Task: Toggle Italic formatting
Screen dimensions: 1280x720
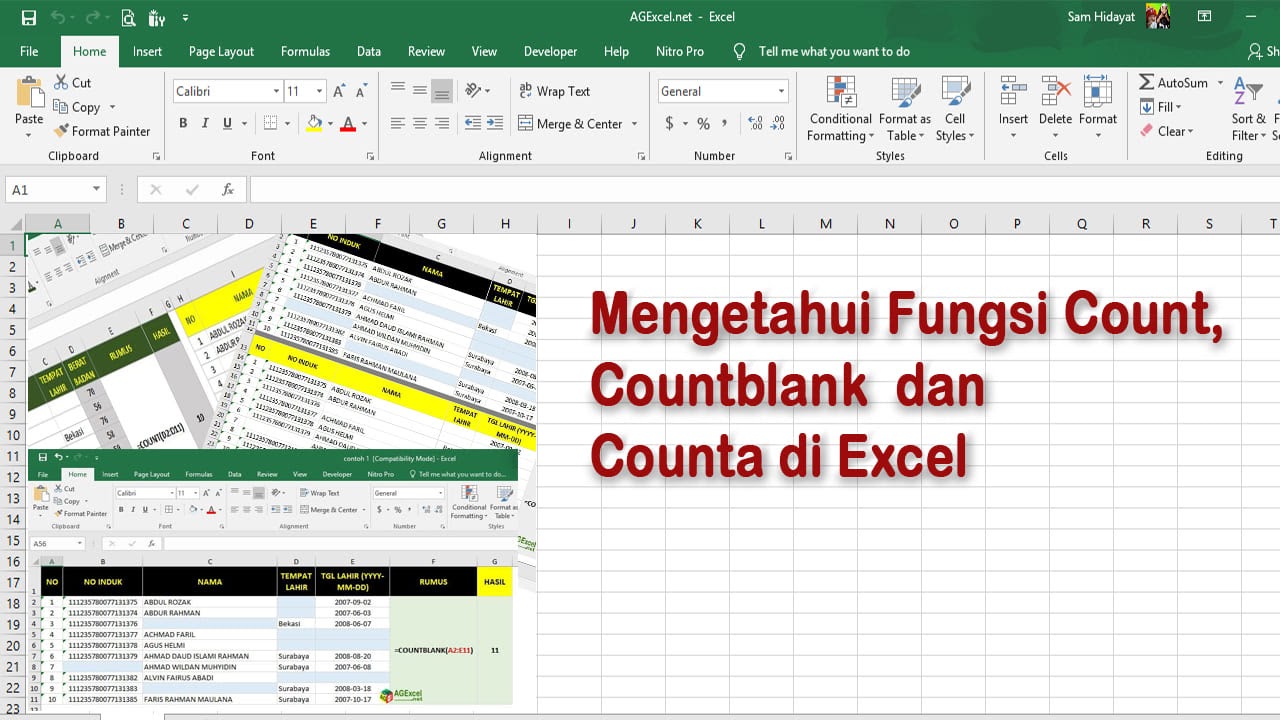Action: tap(205, 123)
